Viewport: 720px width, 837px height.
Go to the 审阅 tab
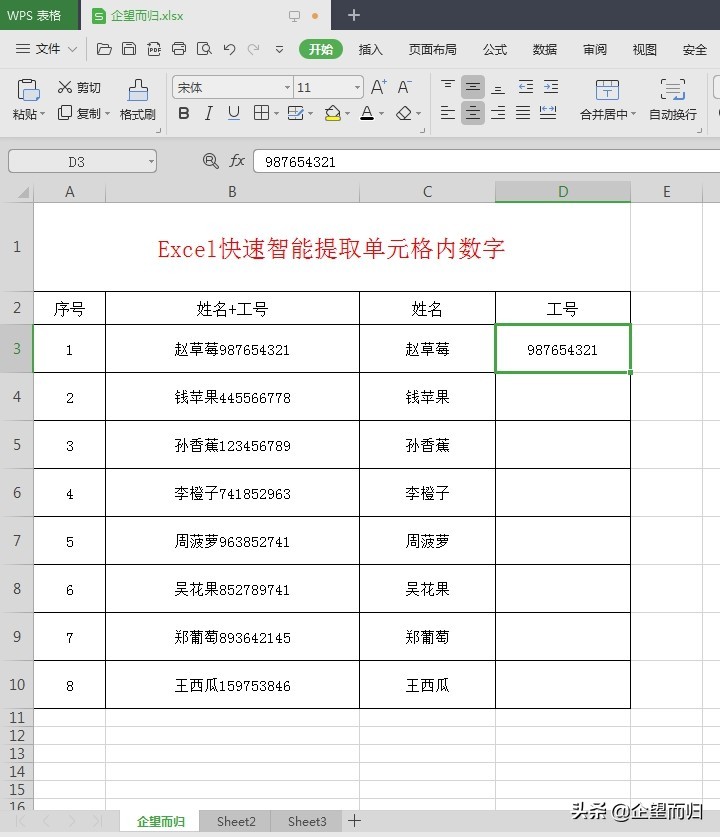click(x=595, y=50)
